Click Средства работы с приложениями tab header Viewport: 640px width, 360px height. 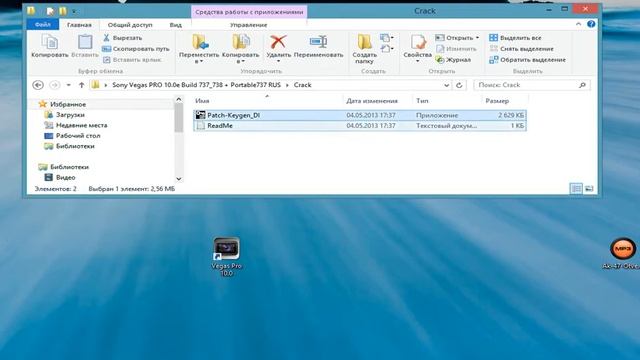249,12
